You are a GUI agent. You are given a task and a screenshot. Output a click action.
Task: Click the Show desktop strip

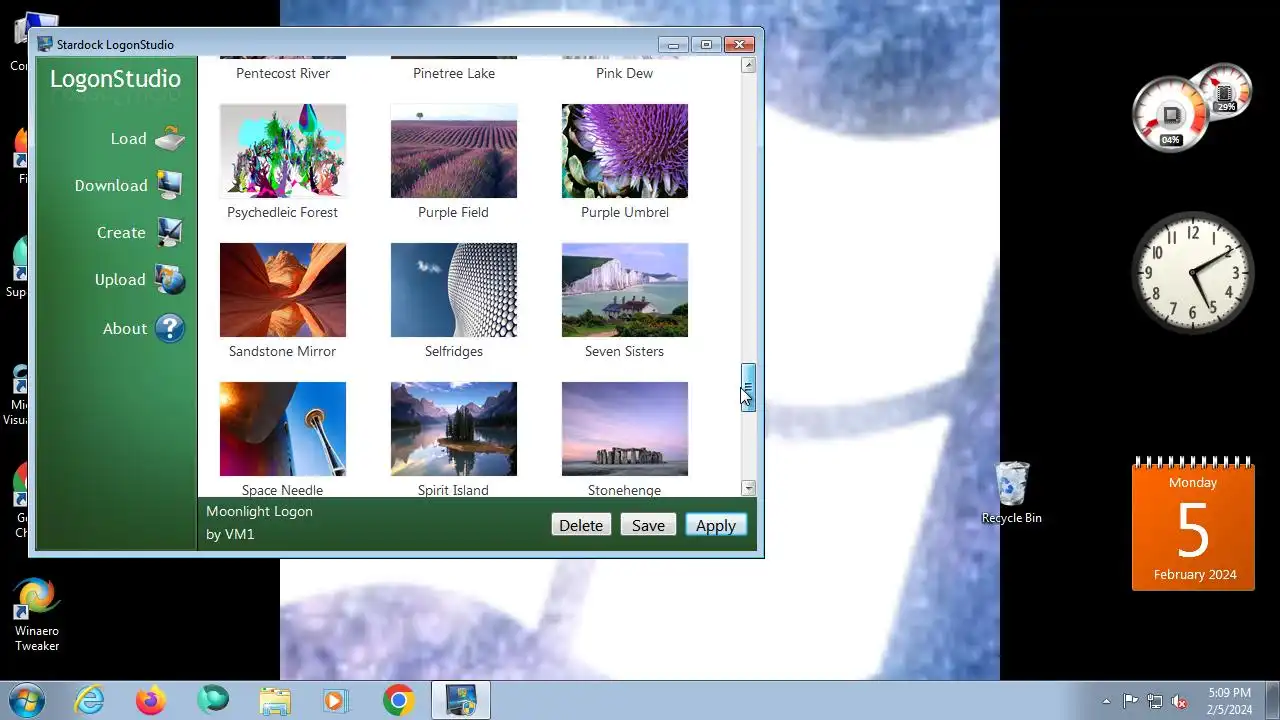click(x=1272, y=701)
